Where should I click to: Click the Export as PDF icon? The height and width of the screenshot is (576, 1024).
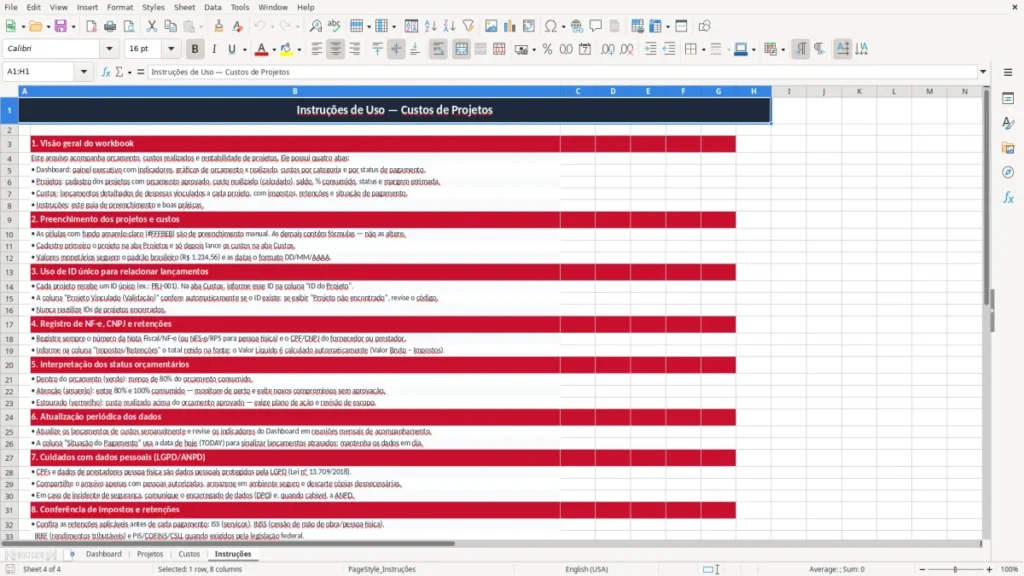(x=91, y=26)
